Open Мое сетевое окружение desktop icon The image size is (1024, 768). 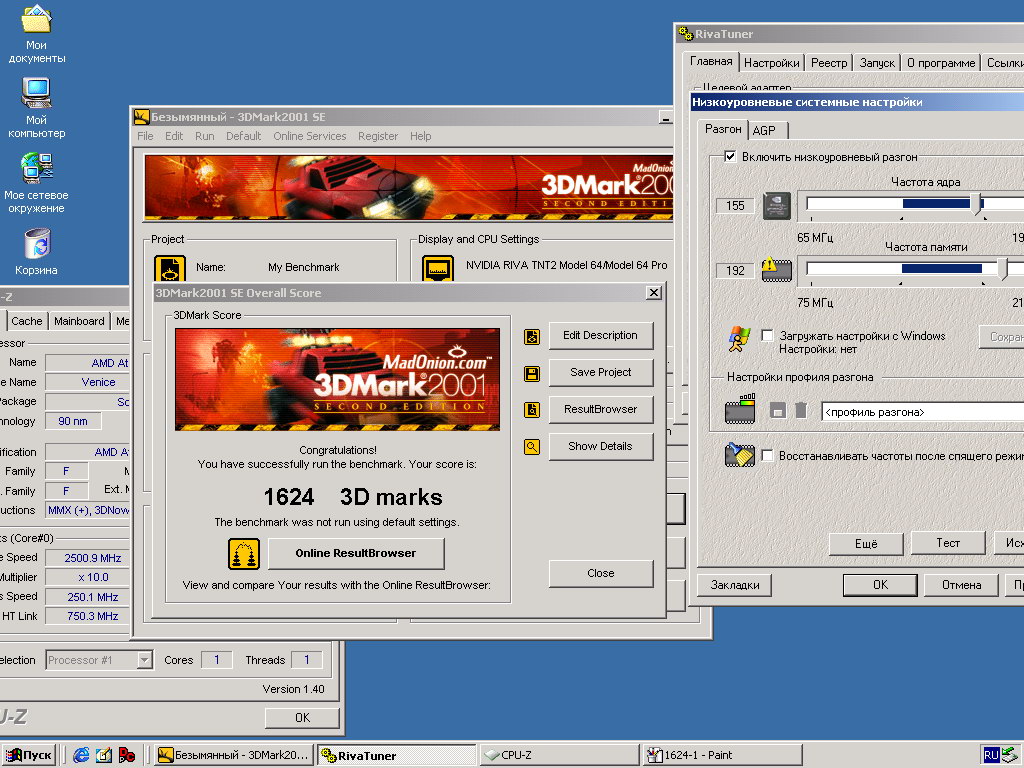tap(37, 183)
